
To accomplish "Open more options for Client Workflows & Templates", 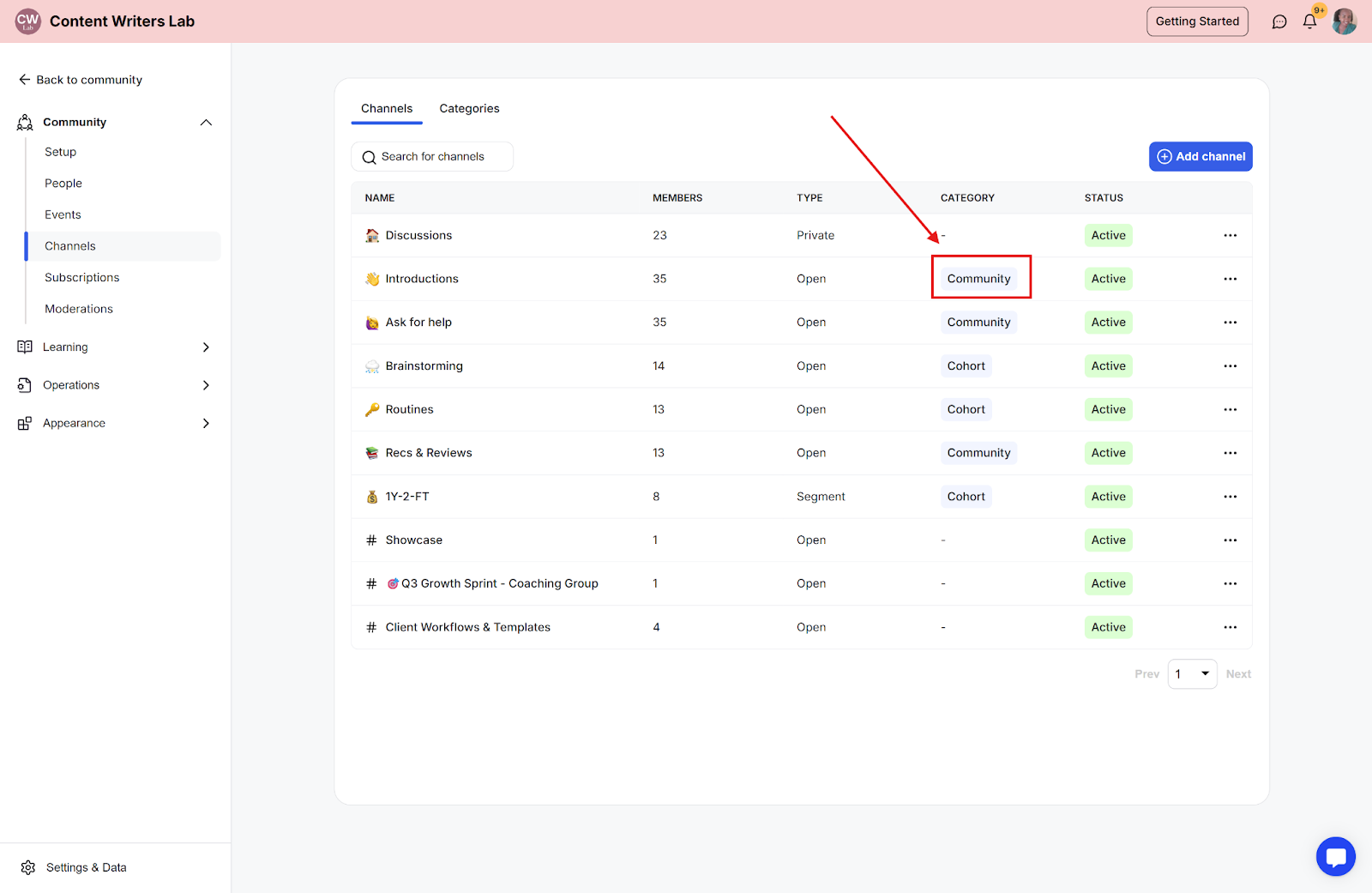I will pyautogui.click(x=1231, y=627).
